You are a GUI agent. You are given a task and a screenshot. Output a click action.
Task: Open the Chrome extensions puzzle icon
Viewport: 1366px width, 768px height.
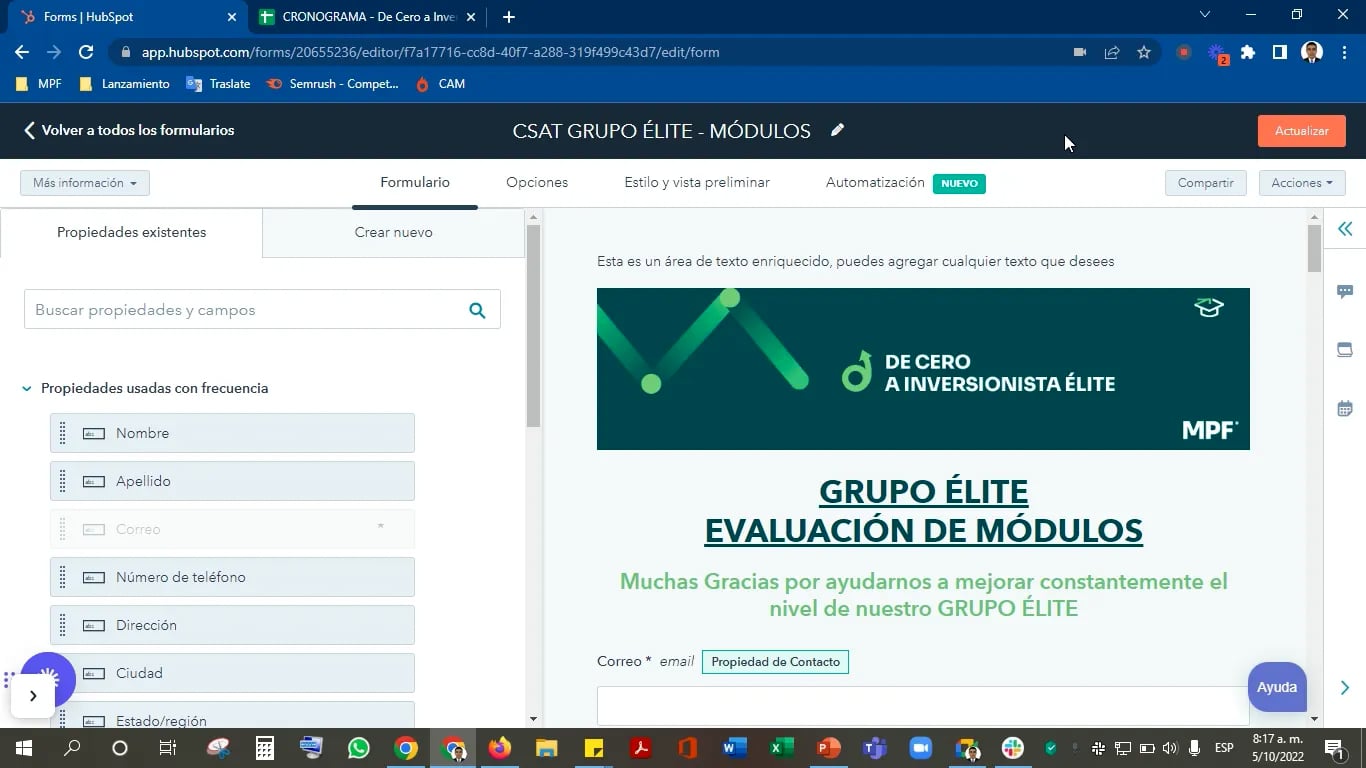click(x=1248, y=52)
